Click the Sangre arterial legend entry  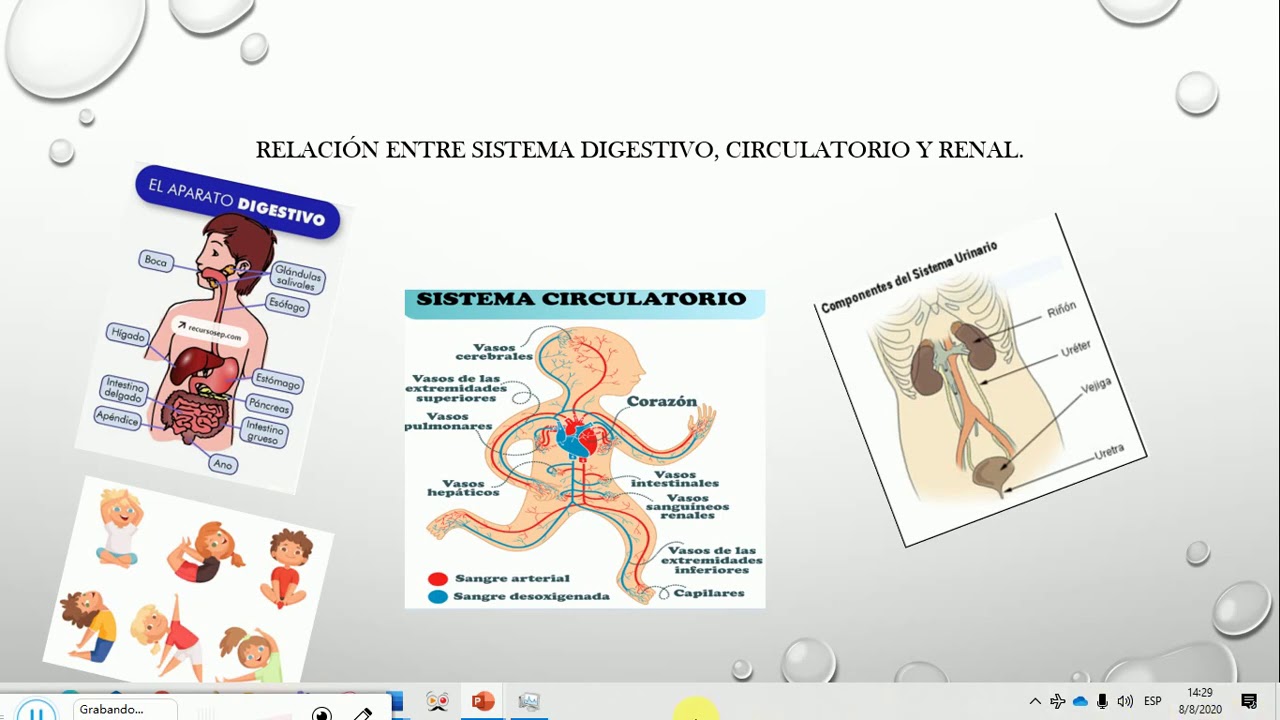pos(512,578)
